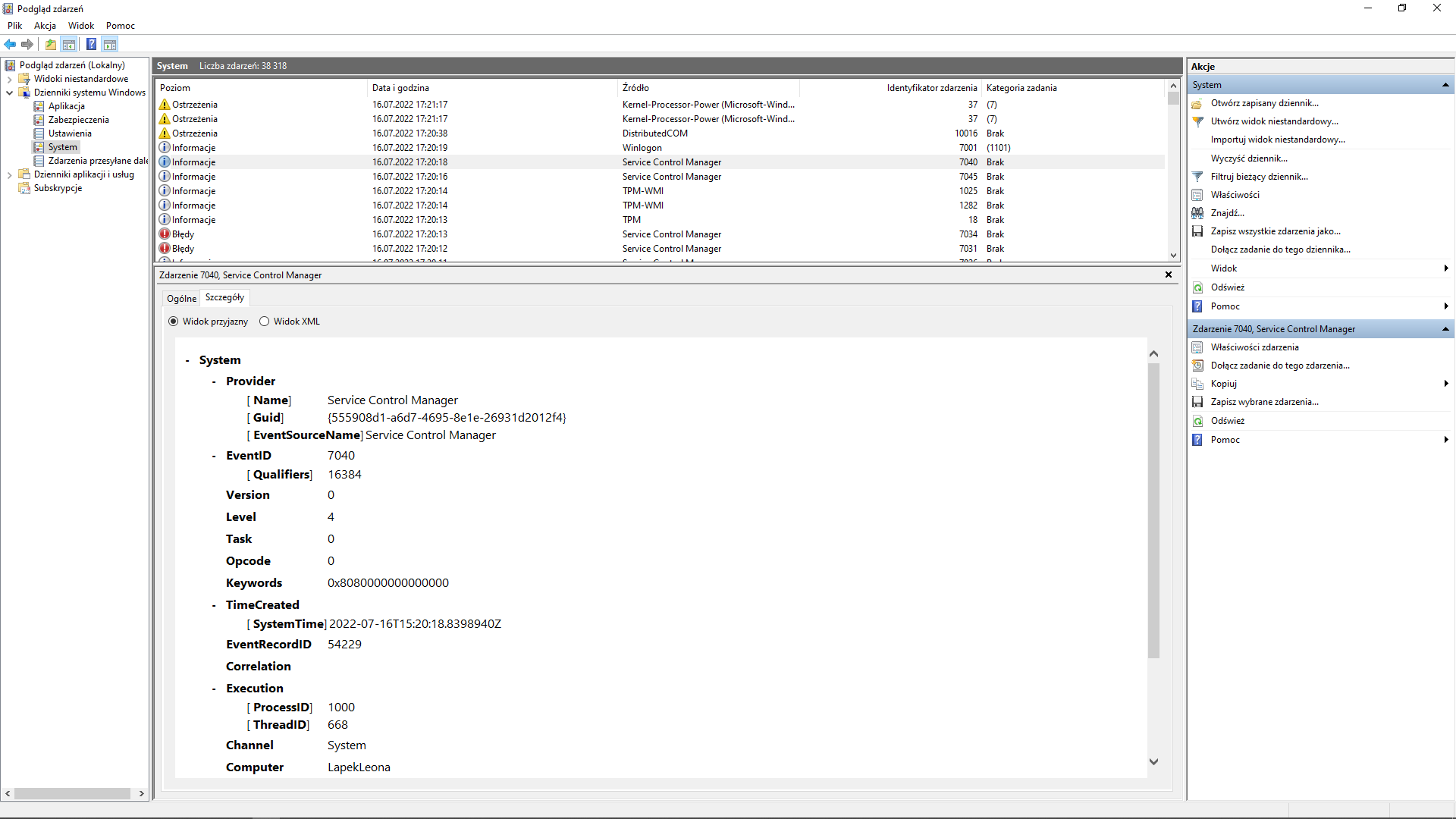Open the Widok menu in menu bar
This screenshot has height=819, width=1456.
coord(81,26)
